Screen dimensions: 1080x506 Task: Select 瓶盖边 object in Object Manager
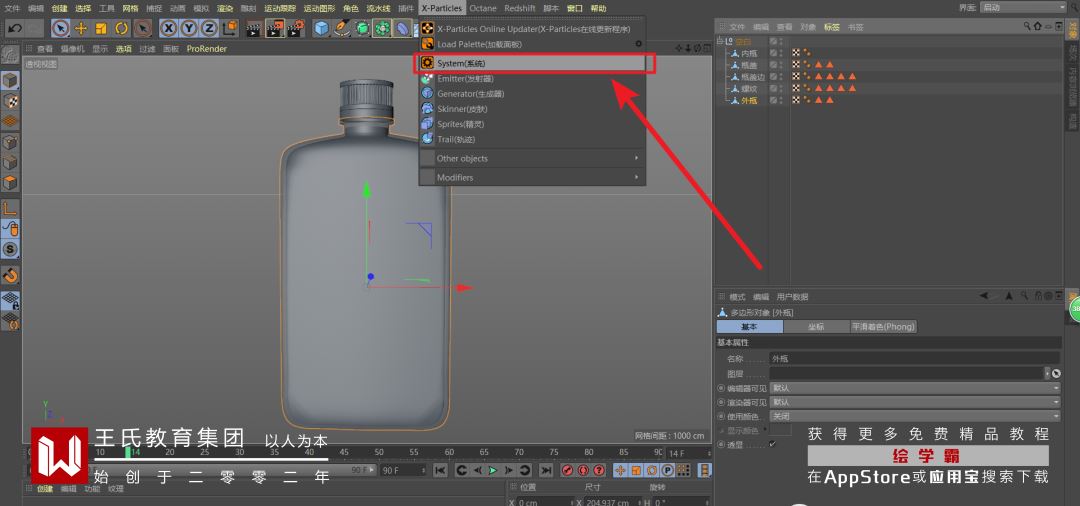click(x=753, y=76)
